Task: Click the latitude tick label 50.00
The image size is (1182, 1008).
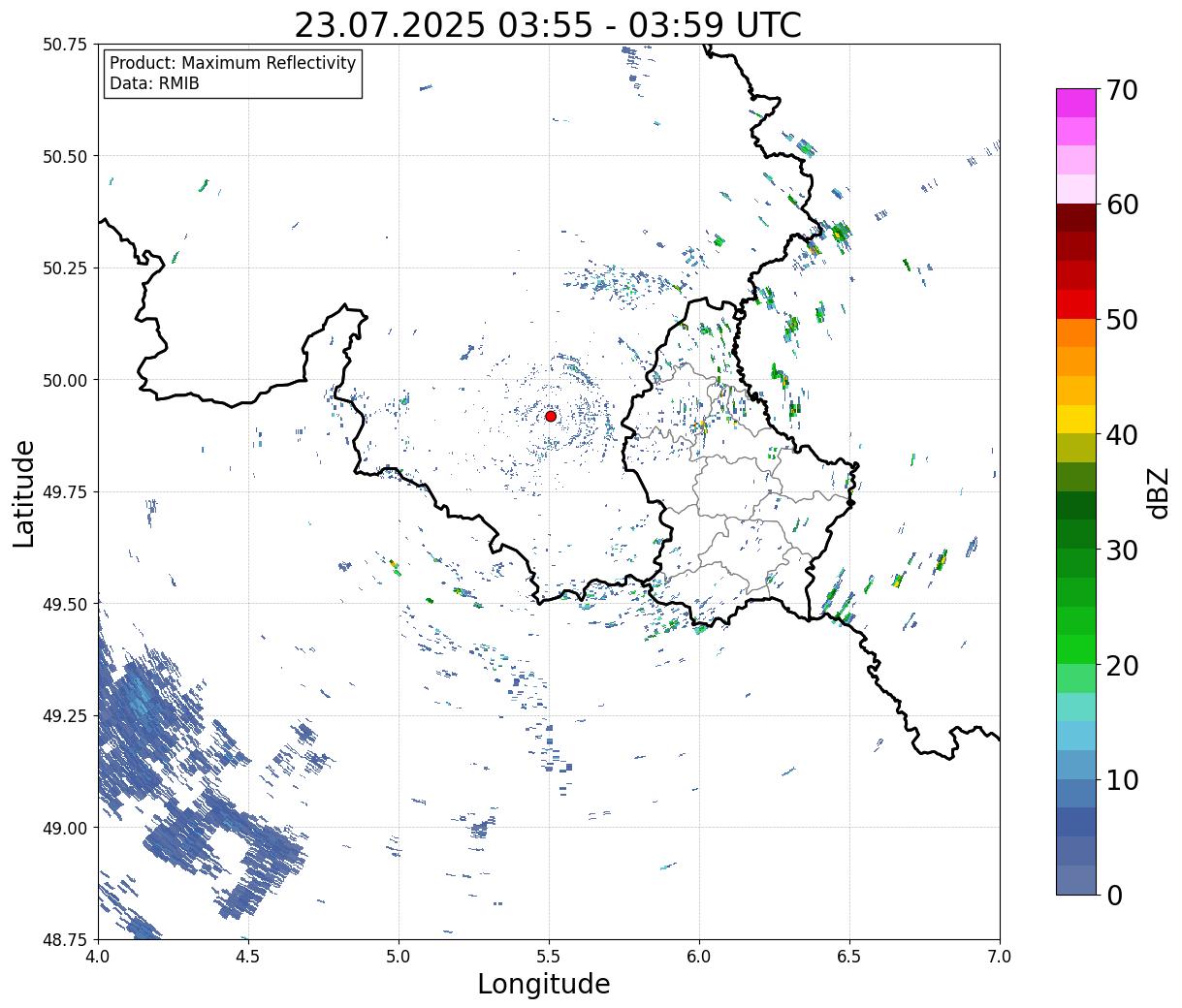Action: click(x=65, y=380)
